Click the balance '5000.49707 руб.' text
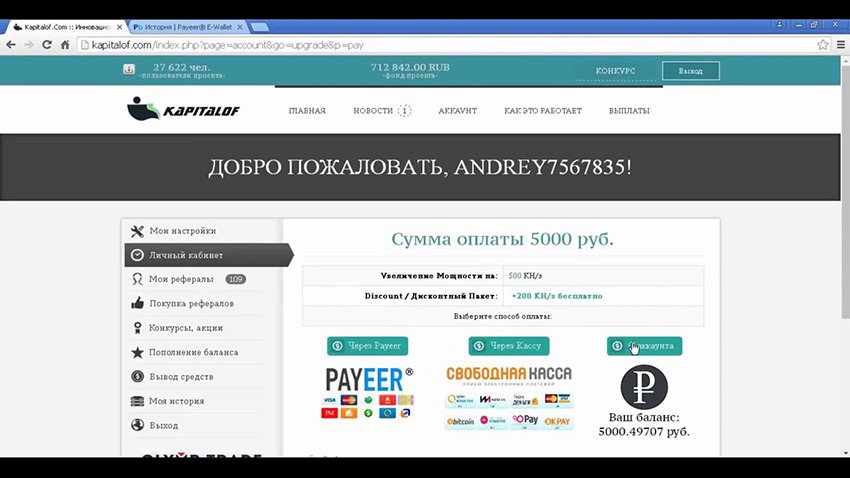This screenshot has height=478, width=850. [644, 432]
